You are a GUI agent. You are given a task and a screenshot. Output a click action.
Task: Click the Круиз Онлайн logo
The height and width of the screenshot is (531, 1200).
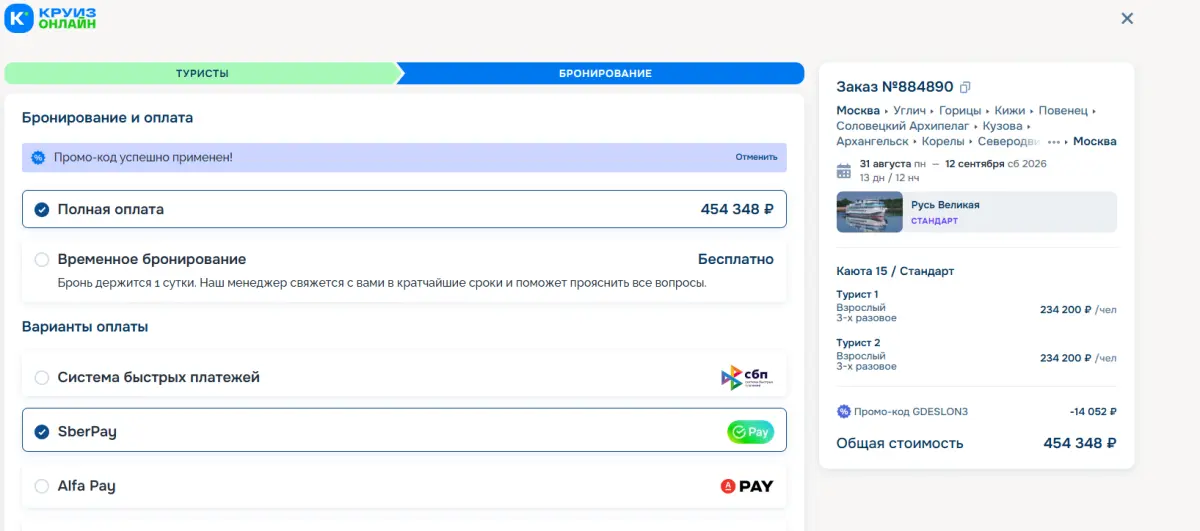click(x=50, y=18)
